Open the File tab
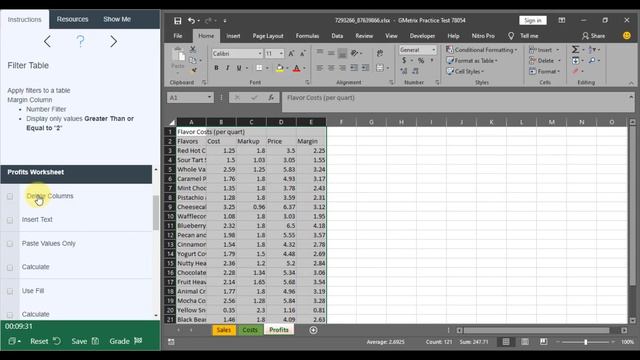 178,36
